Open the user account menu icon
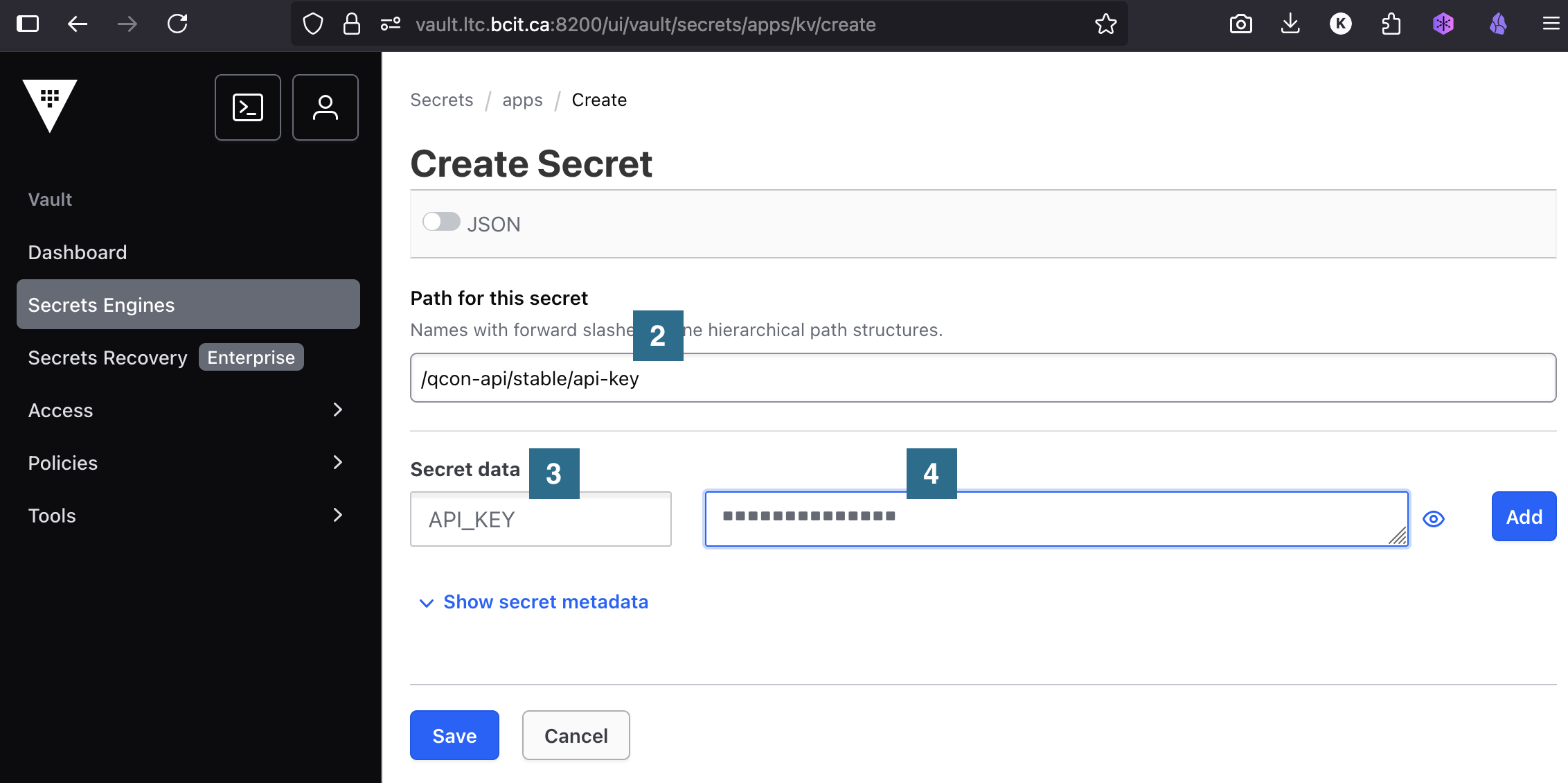 (x=325, y=107)
